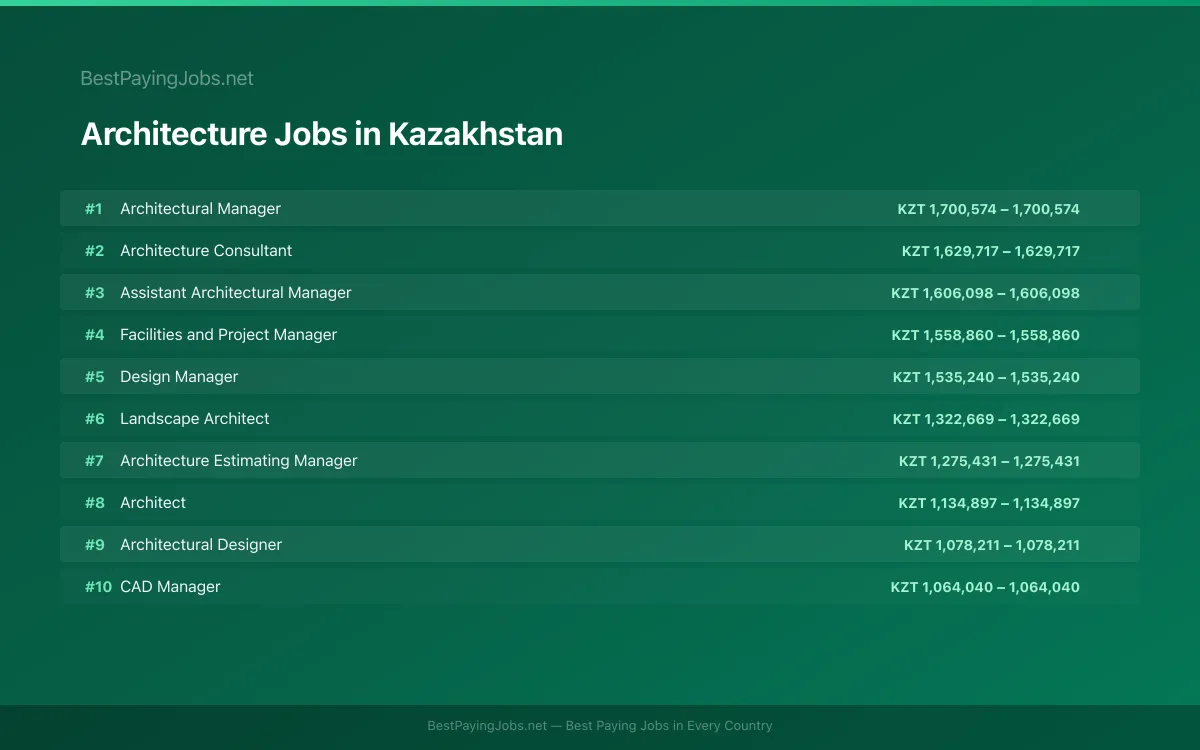Click salary KZT 1,078,211 – 1,078,211
1200x750 pixels.
click(991, 545)
